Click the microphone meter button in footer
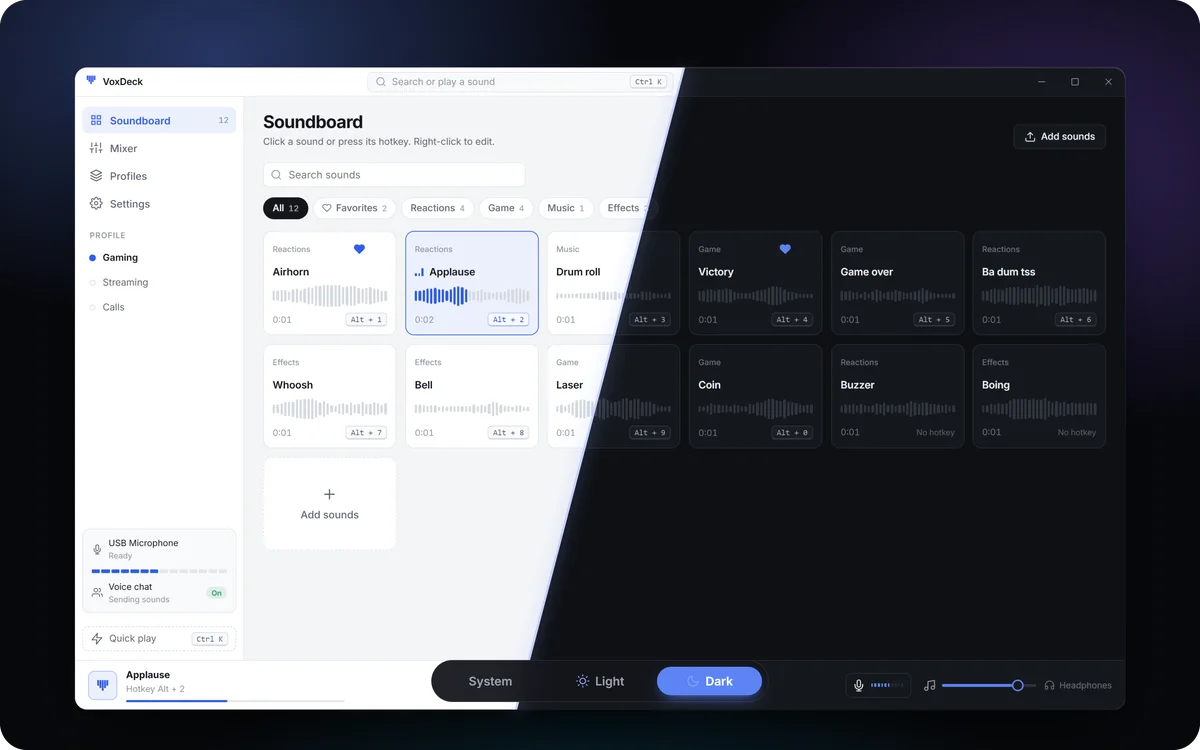 click(878, 685)
